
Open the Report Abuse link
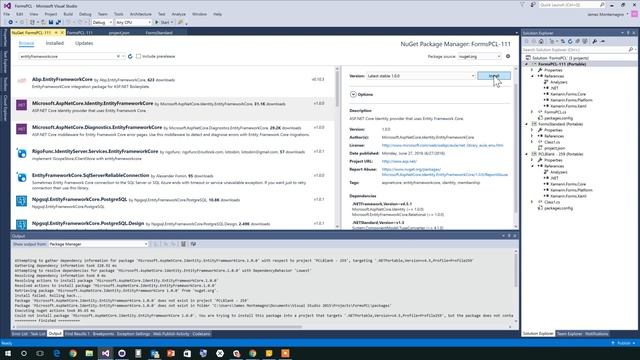[444, 172]
